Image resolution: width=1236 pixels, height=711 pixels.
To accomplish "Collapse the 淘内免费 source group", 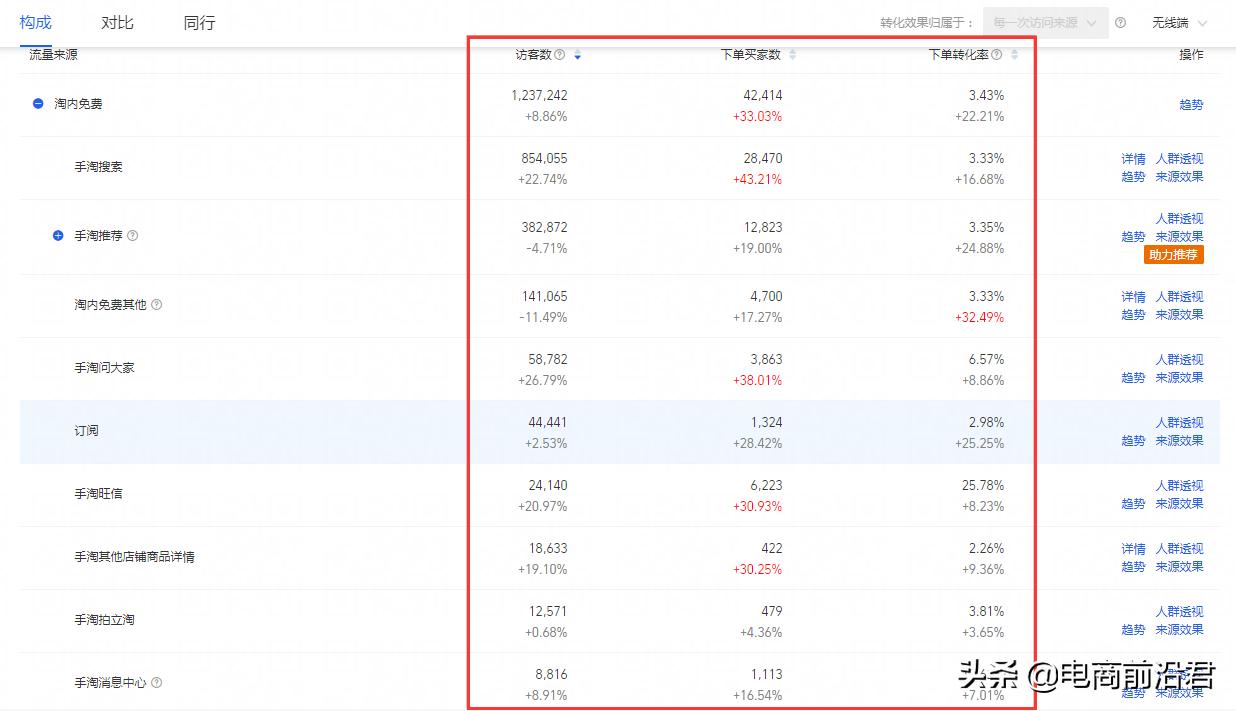I will (38, 103).
